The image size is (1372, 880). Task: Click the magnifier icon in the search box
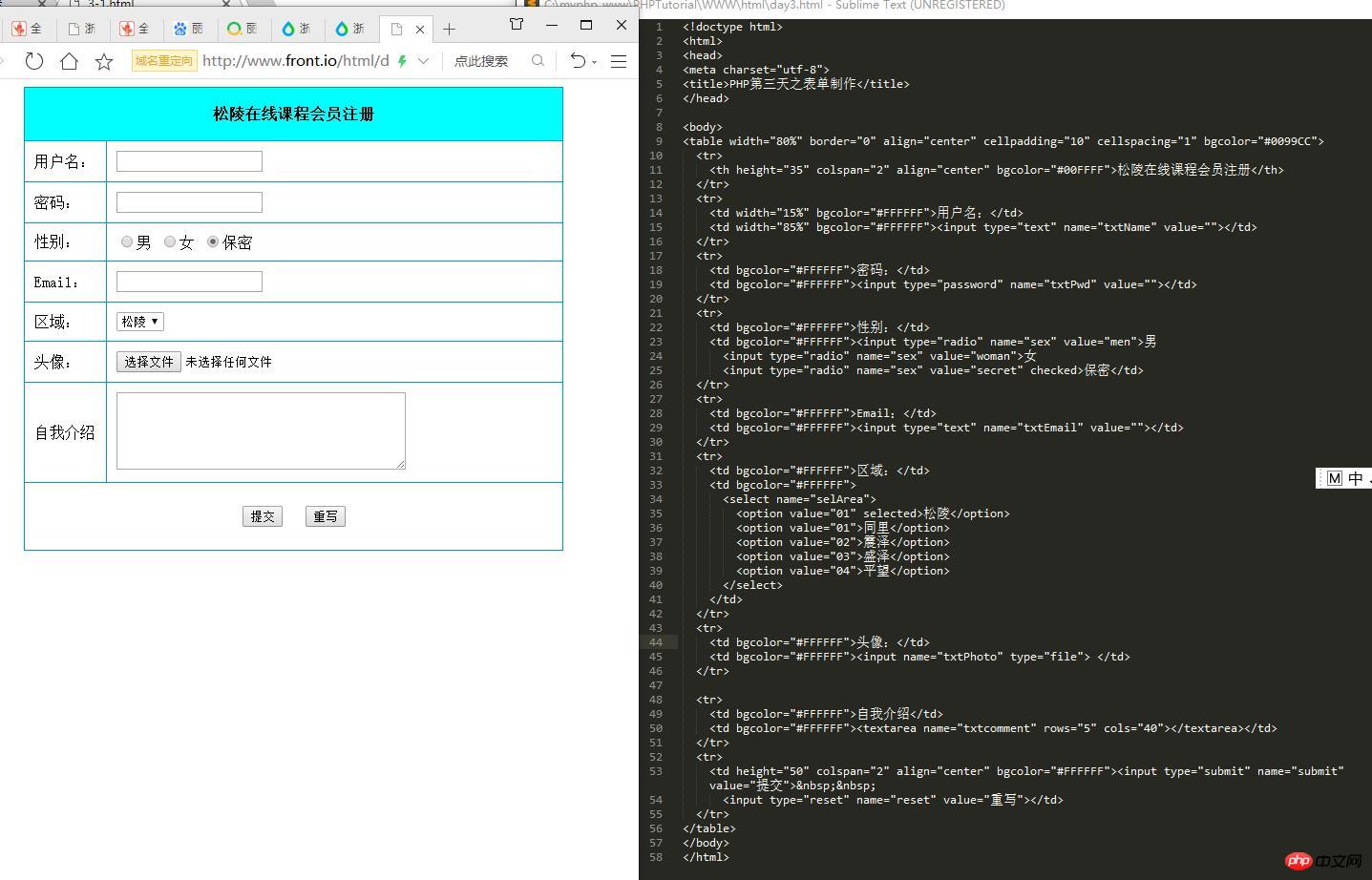tap(538, 61)
